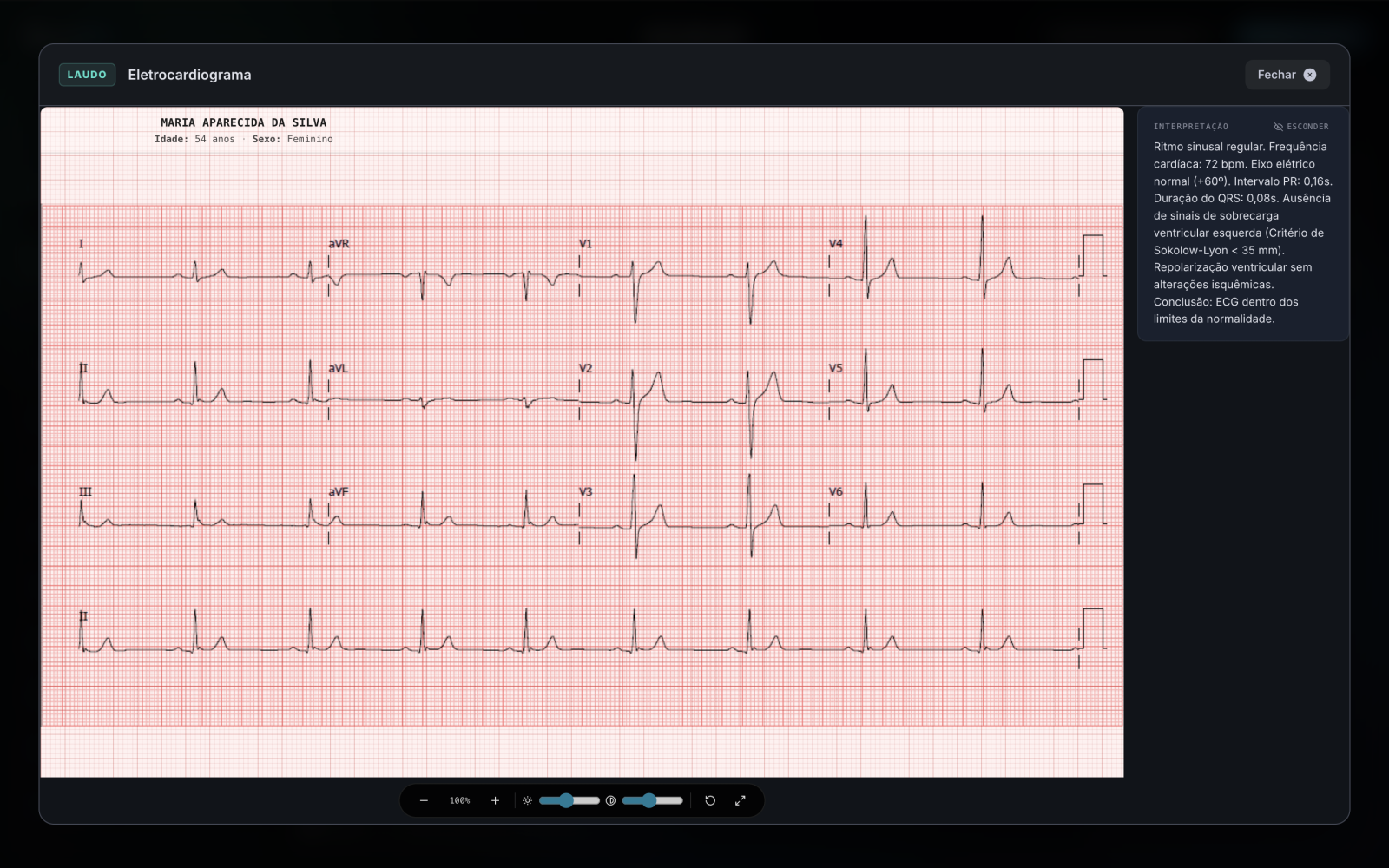Click patient name MARIA APARECIDA DA SILVA
1389x868 pixels.
[x=243, y=122]
